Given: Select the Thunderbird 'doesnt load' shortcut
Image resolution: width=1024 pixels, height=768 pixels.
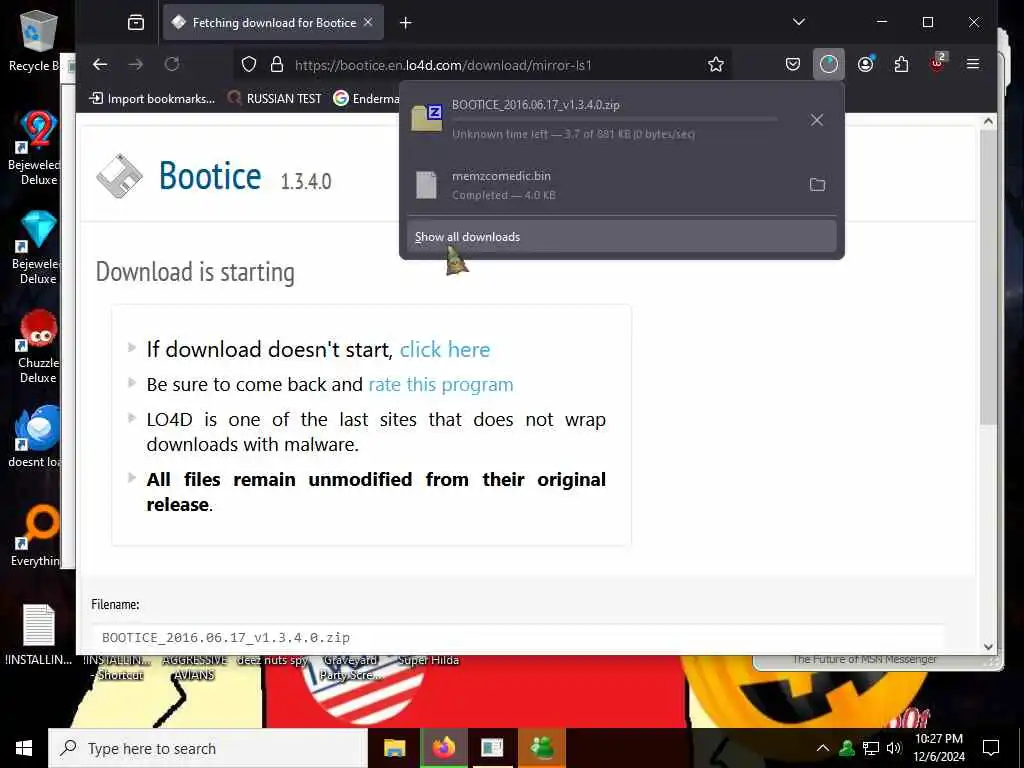Looking at the screenshot, I should [x=36, y=436].
